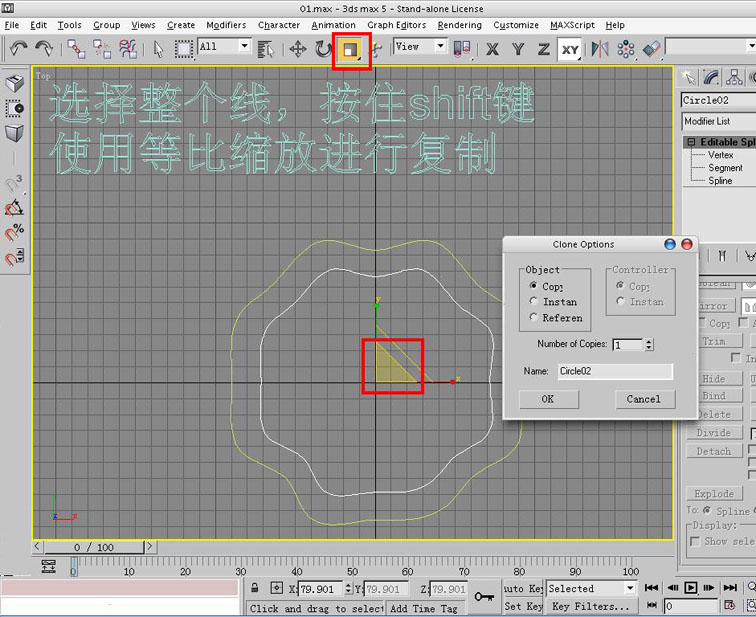Click the Detach button
Image resolution: width=756 pixels, height=617 pixels.
point(714,451)
